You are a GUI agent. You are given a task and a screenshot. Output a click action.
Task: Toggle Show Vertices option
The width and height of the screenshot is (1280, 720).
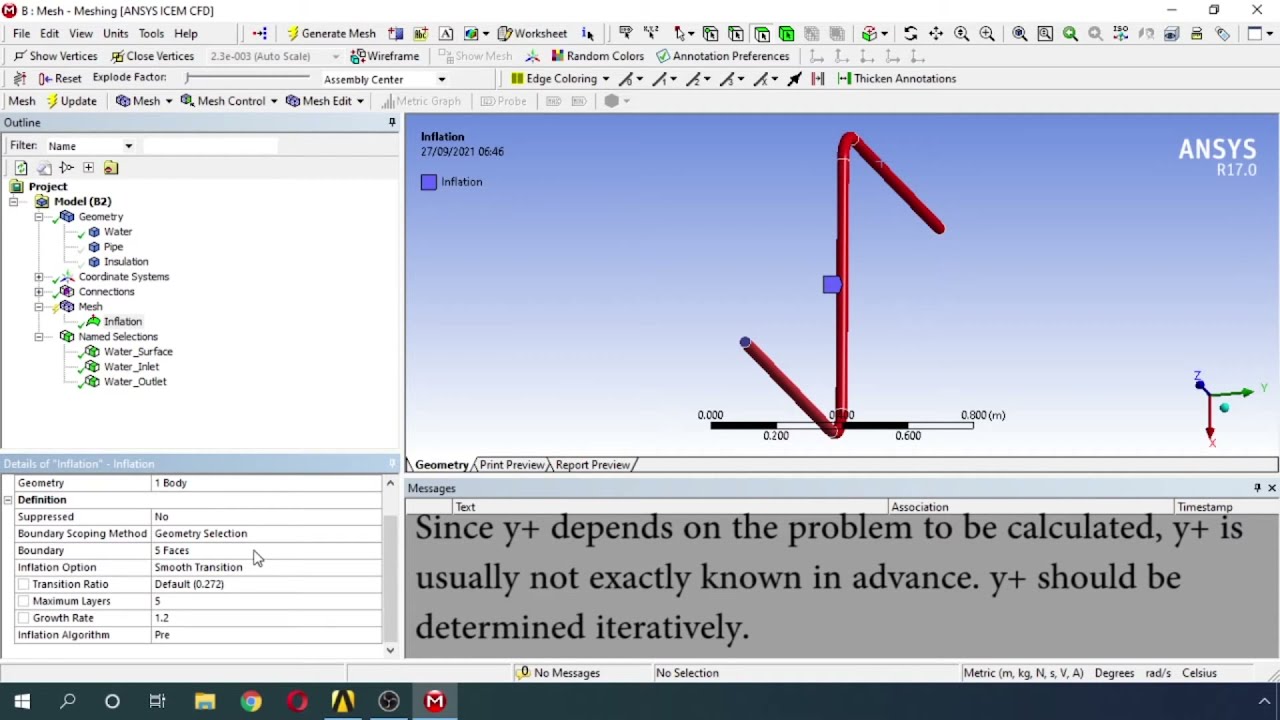point(55,56)
